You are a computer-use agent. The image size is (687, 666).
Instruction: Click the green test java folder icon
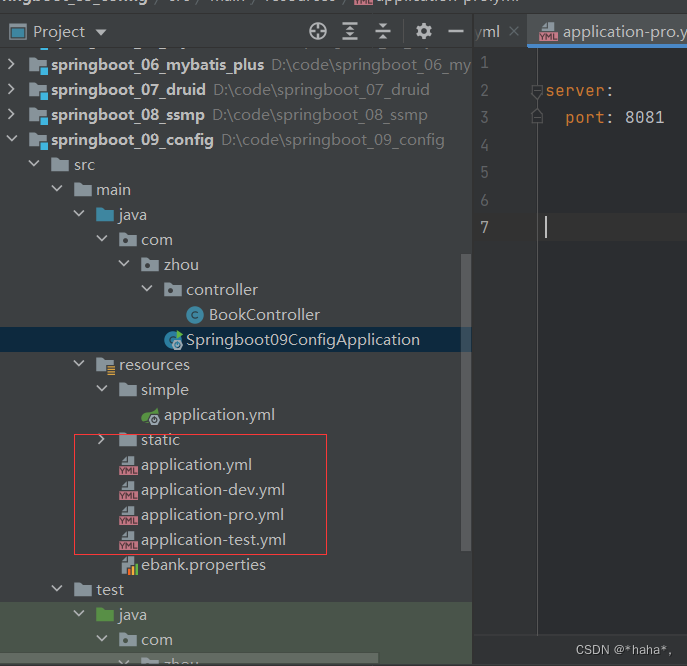click(x=105, y=615)
